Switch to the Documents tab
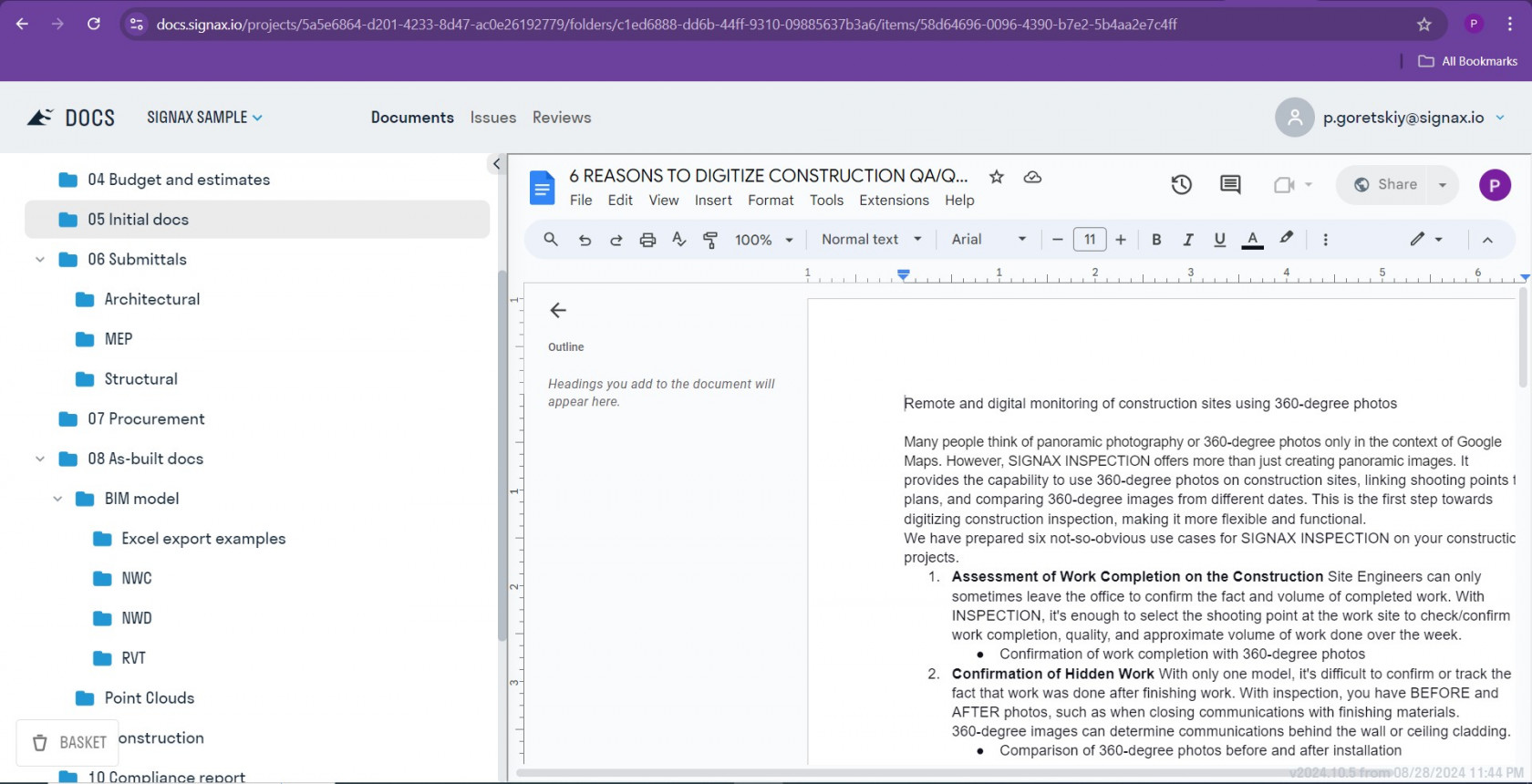Viewport: 1532px width, 784px height. [x=412, y=118]
